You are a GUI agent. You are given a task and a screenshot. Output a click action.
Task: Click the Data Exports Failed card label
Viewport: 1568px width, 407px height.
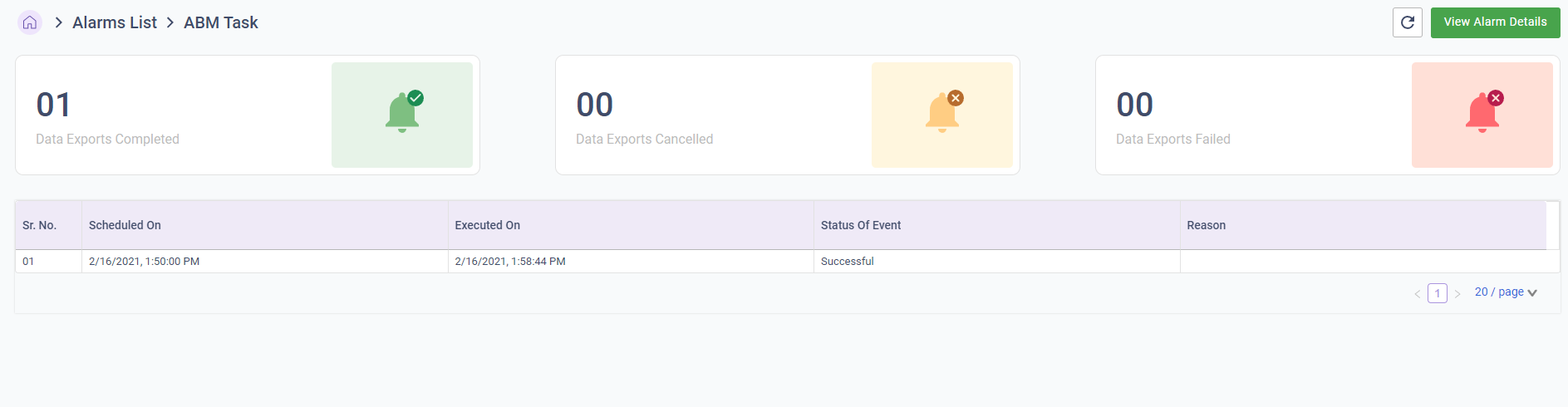coord(1172,140)
